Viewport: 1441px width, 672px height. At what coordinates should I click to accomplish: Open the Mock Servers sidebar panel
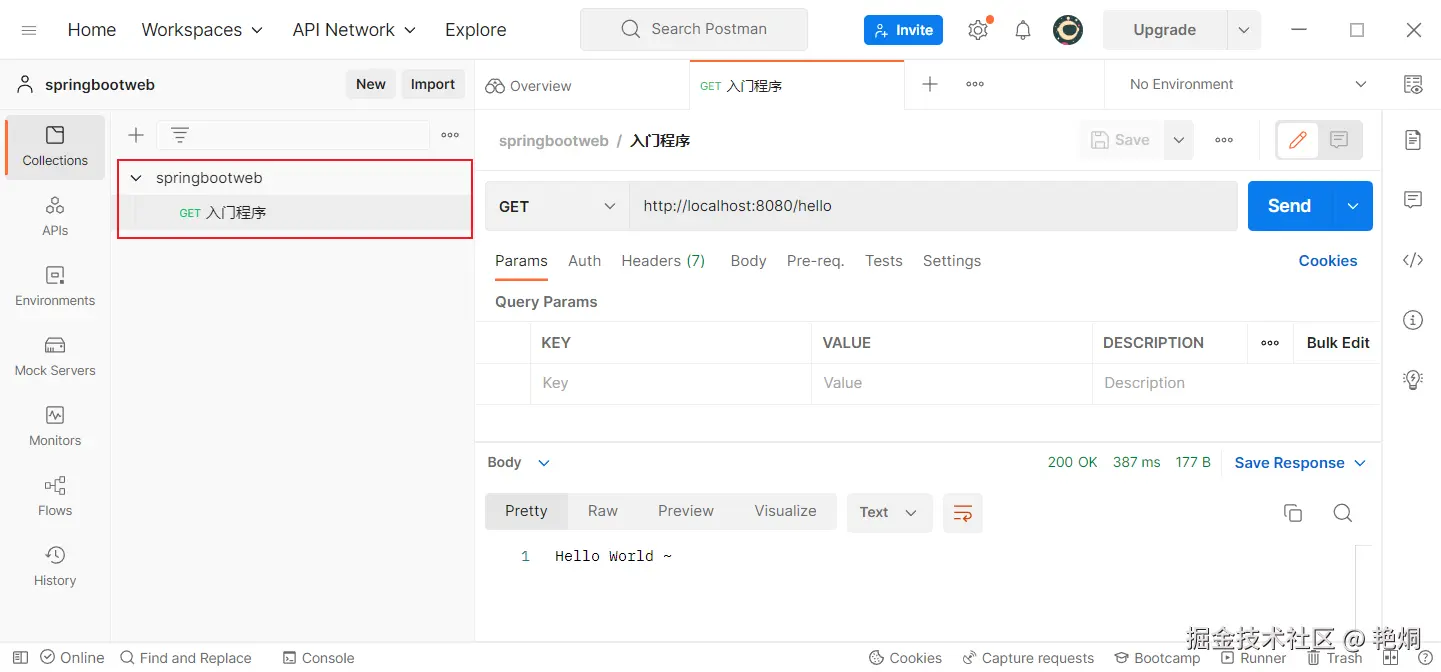[55, 356]
